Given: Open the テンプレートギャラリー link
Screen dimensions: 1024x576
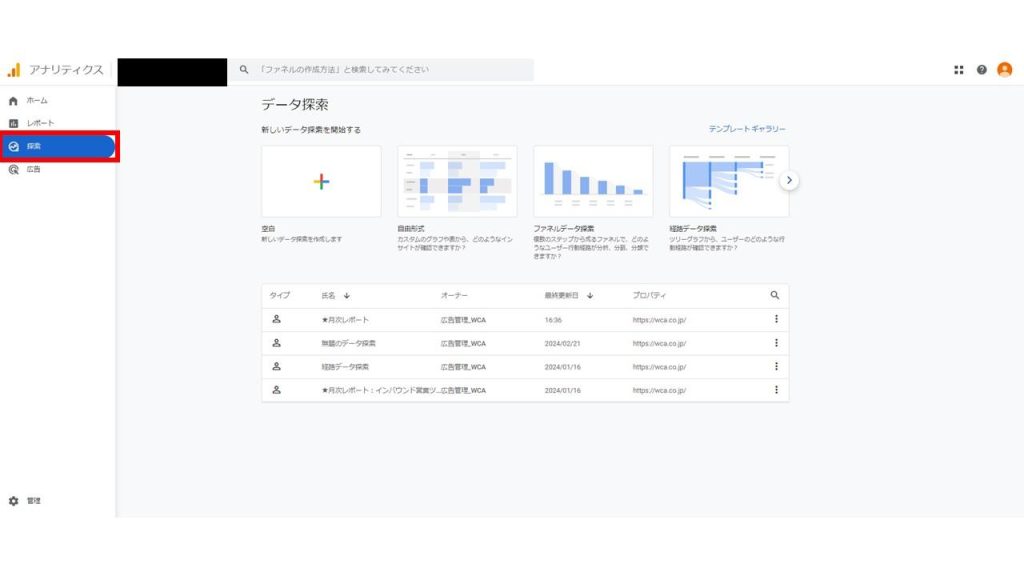Looking at the screenshot, I should 747,129.
